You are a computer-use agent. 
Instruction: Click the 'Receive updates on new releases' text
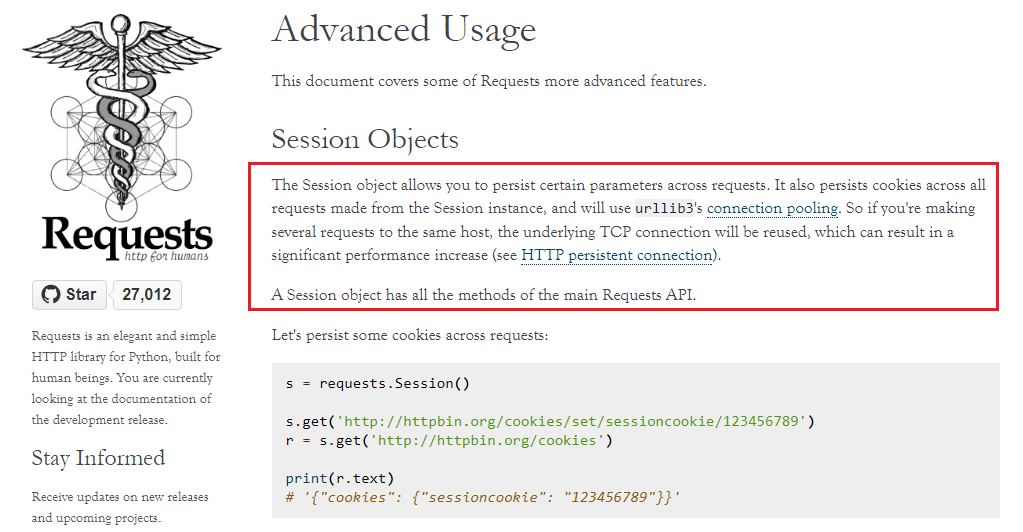(x=120, y=497)
